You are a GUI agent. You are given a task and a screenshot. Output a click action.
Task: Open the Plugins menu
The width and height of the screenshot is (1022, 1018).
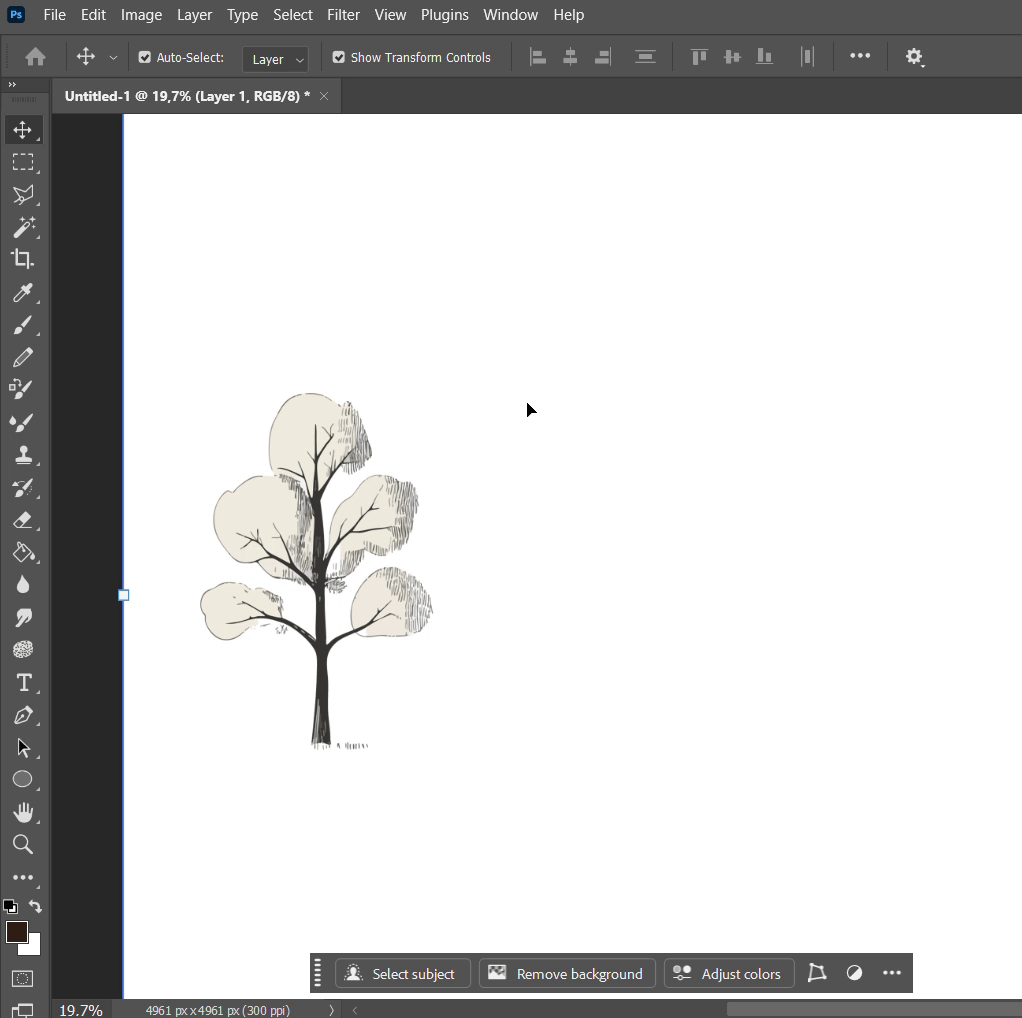444,15
